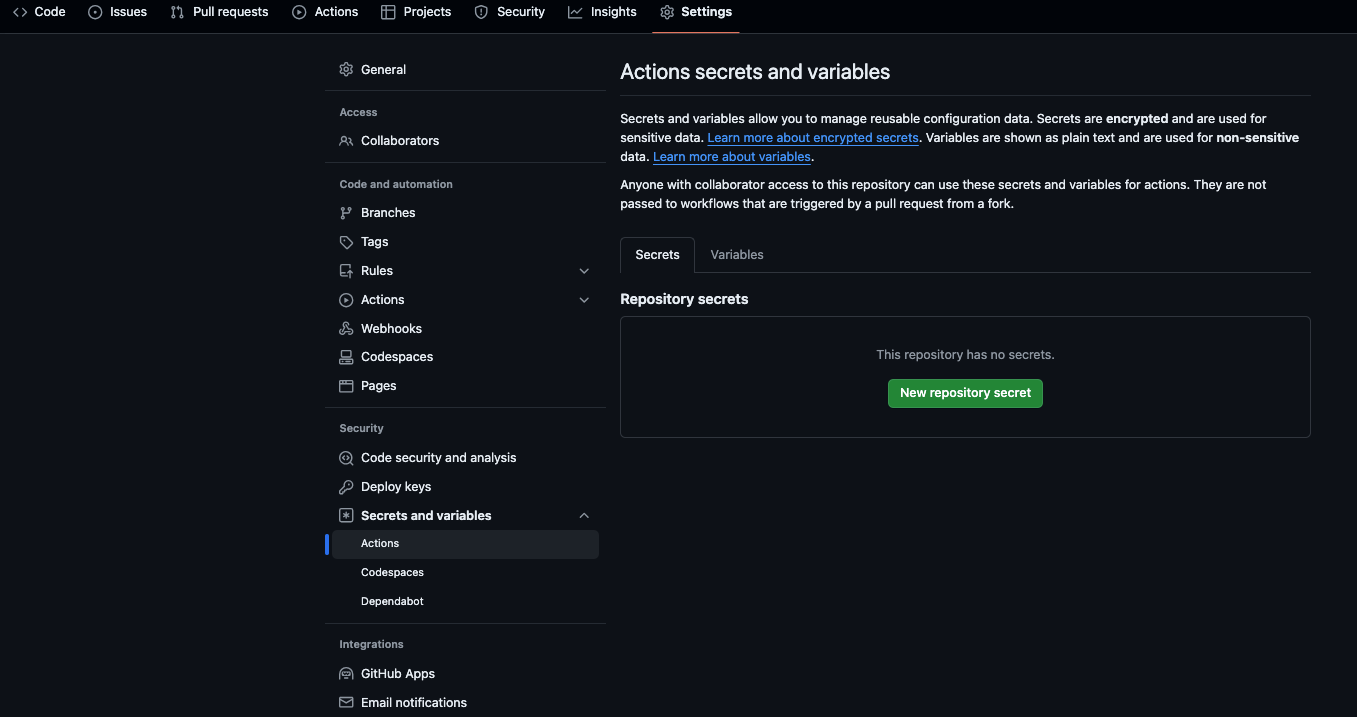This screenshot has height=717, width=1357.
Task: Click the GitHub Apps icon
Action: [345, 673]
